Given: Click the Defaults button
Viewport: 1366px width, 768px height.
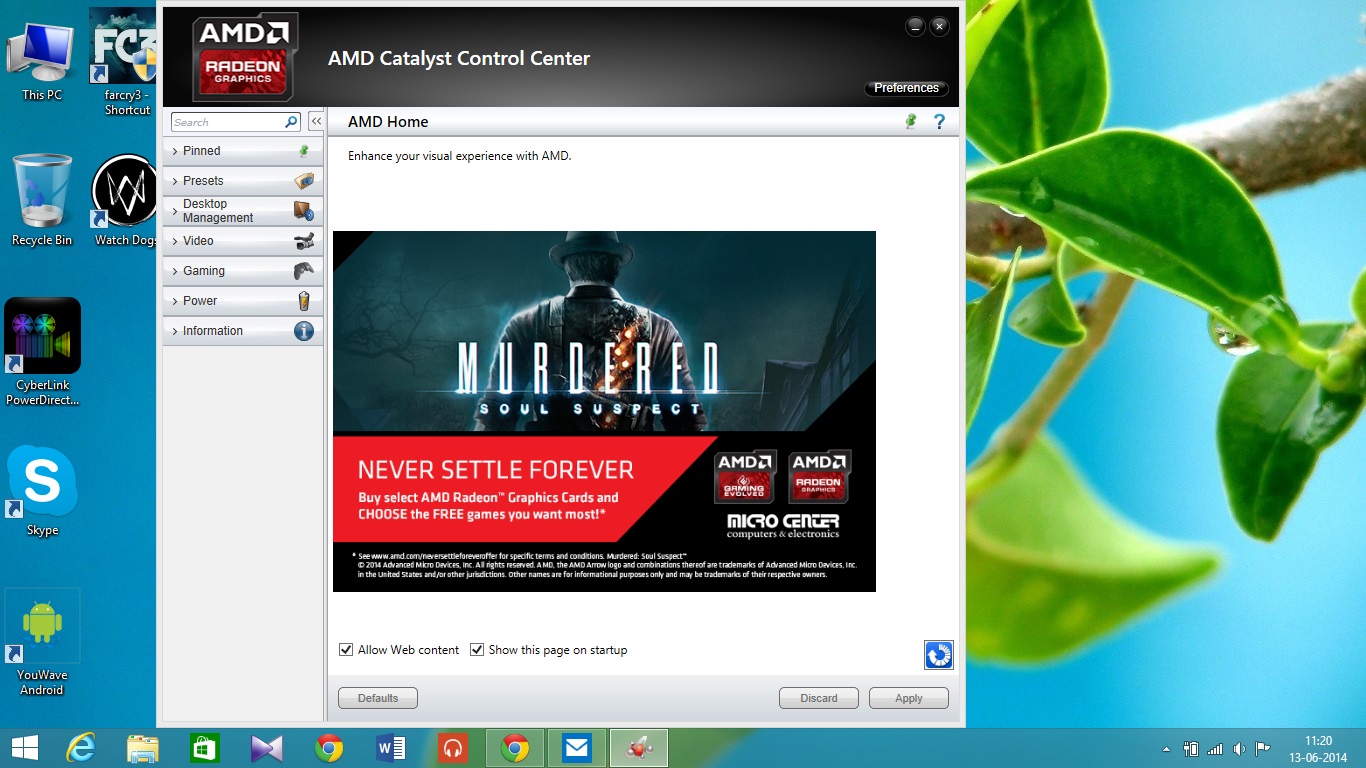Looking at the screenshot, I should pyautogui.click(x=378, y=698).
